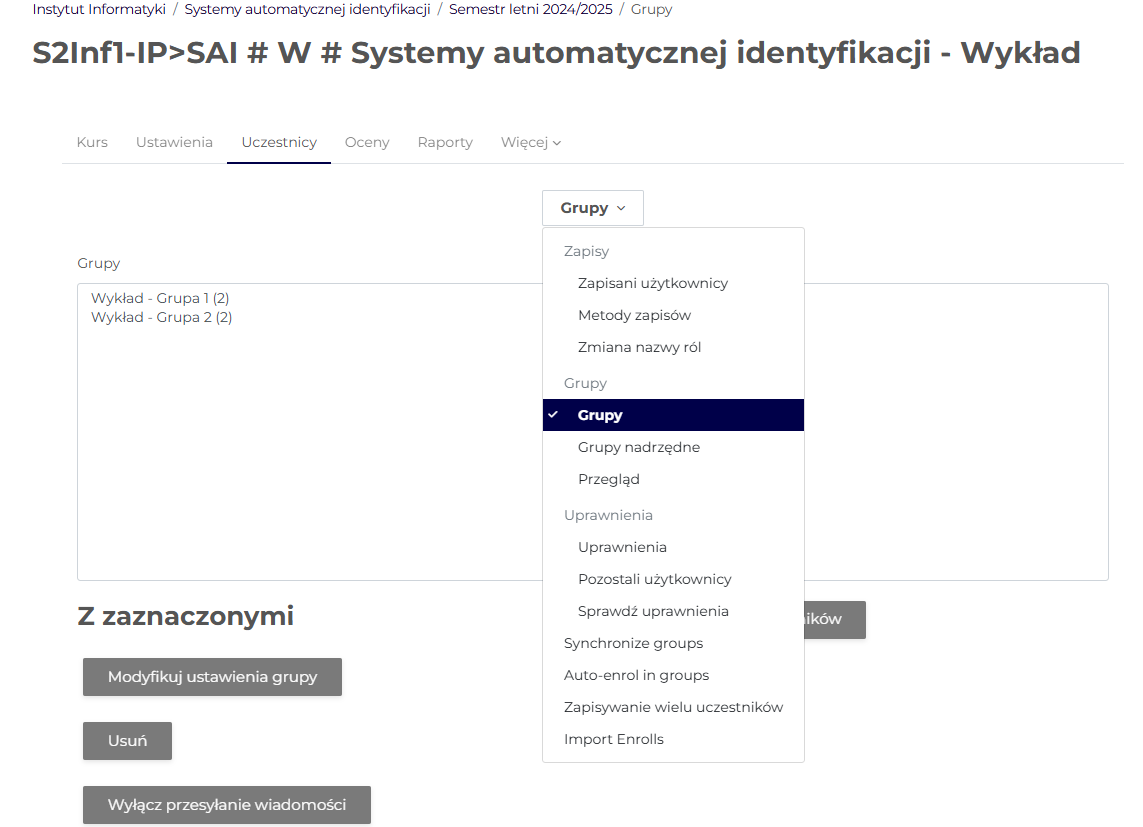Select Synchronize groups option
The image size is (1143, 827).
click(x=633, y=643)
